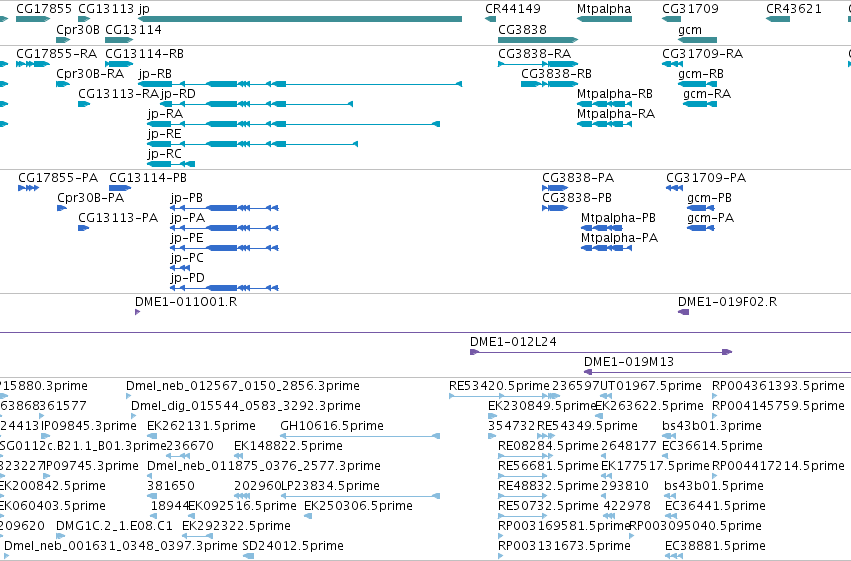Select the jp-PC protein label

point(187,258)
